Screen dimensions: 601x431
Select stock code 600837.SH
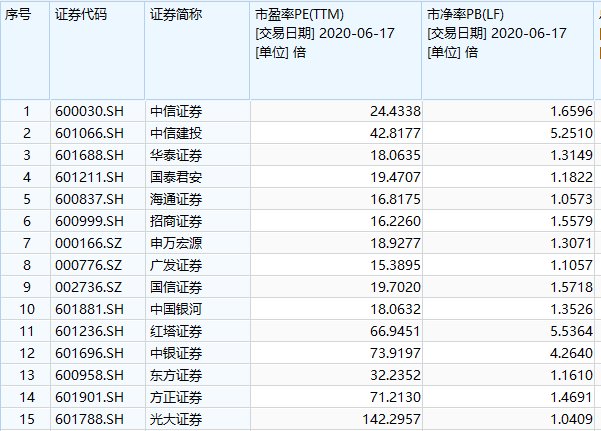(89, 199)
